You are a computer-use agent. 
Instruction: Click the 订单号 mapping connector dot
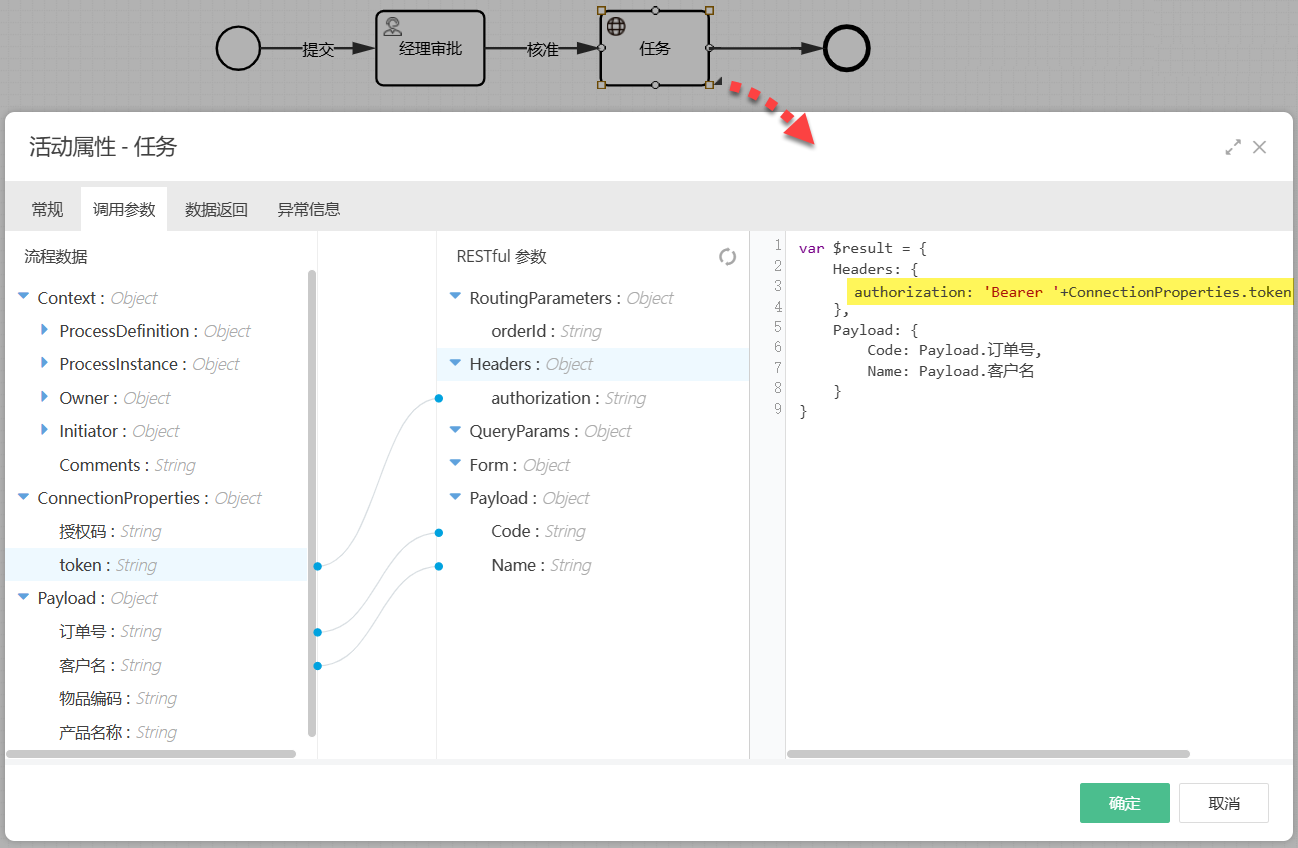tap(317, 632)
